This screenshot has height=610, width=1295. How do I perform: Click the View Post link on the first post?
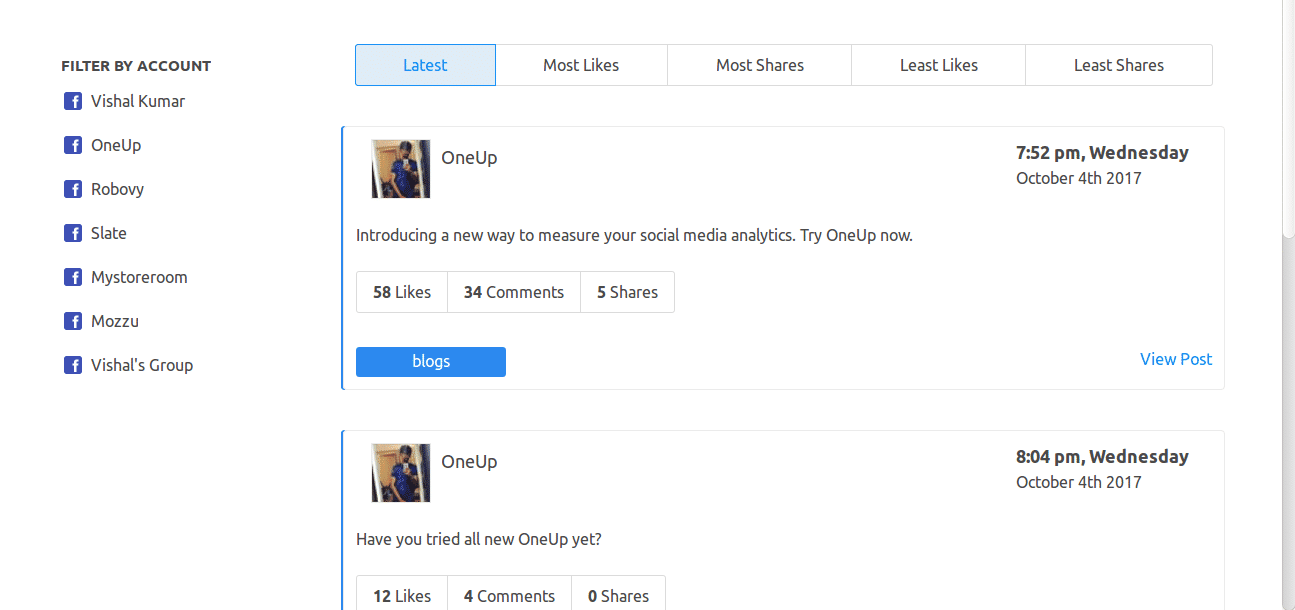(x=1176, y=359)
